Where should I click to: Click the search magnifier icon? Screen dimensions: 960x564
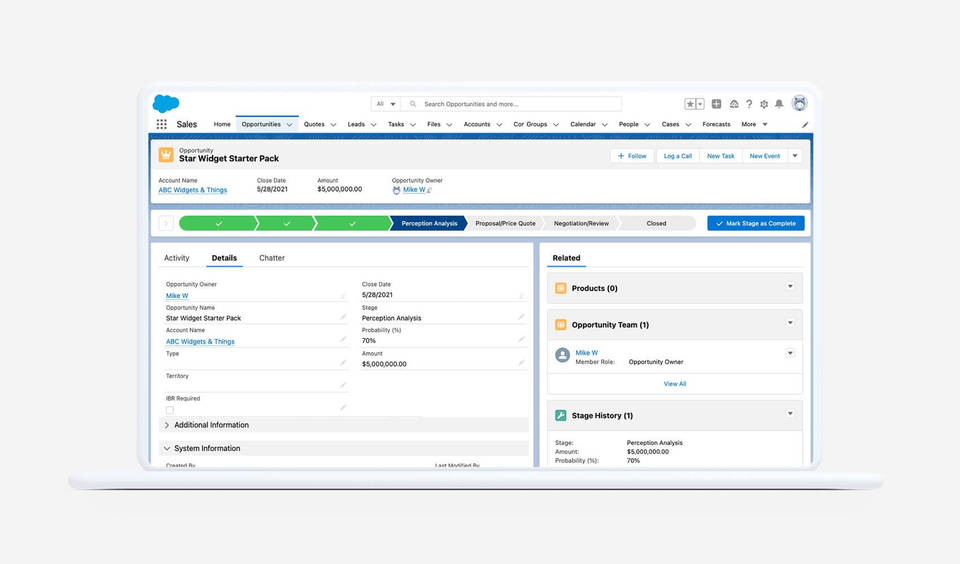pyautogui.click(x=413, y=104)
